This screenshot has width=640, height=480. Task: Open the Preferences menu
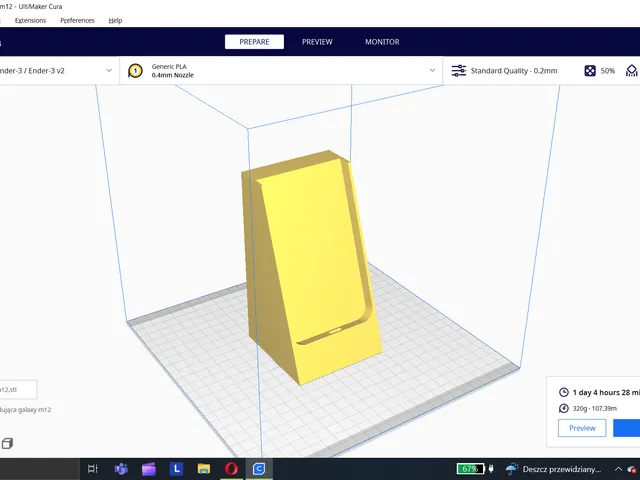click(x=77, y=20)
